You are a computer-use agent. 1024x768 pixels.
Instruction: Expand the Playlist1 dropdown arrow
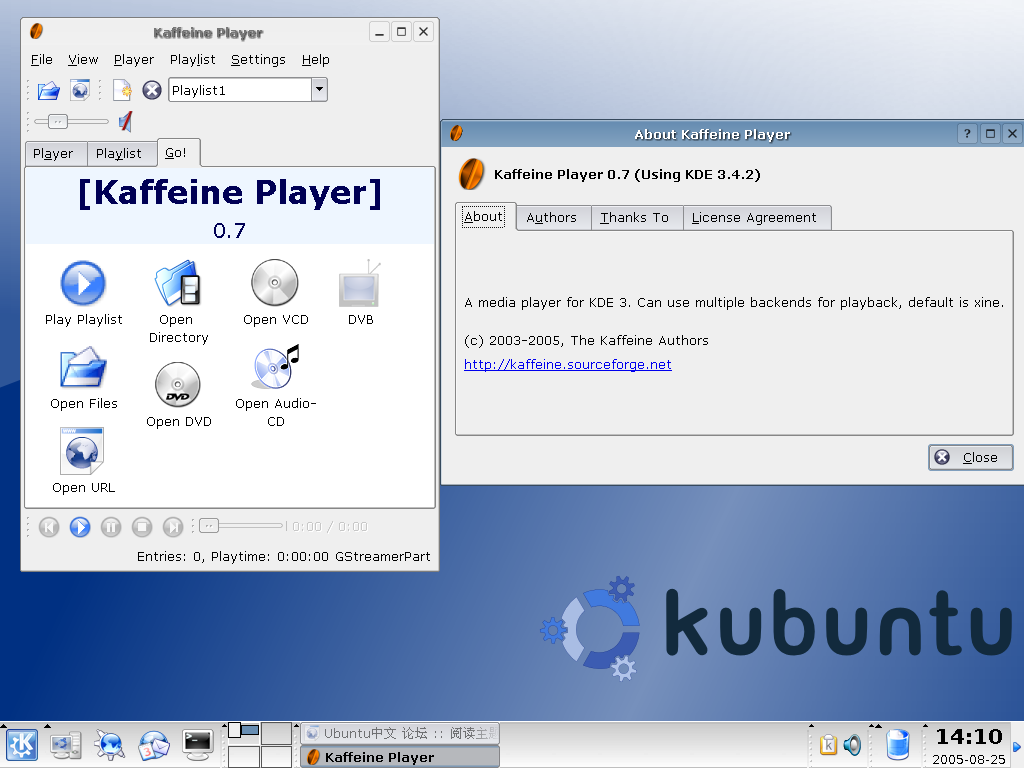point(319,89)
